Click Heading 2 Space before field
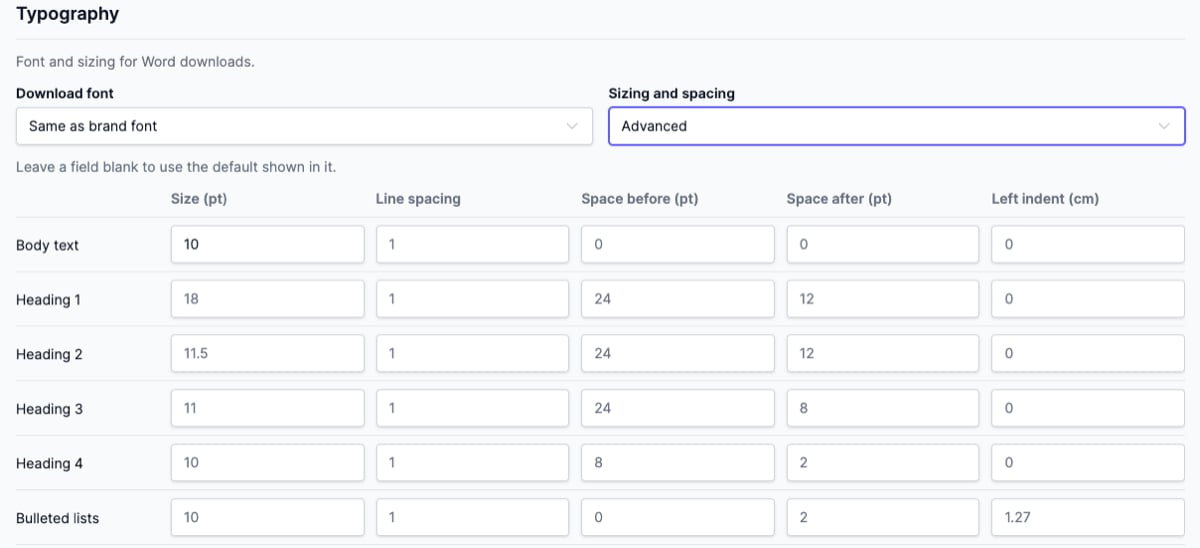The height and width of the screenshot is (548, 1200). pyautogui.click(x=678, y=353)
